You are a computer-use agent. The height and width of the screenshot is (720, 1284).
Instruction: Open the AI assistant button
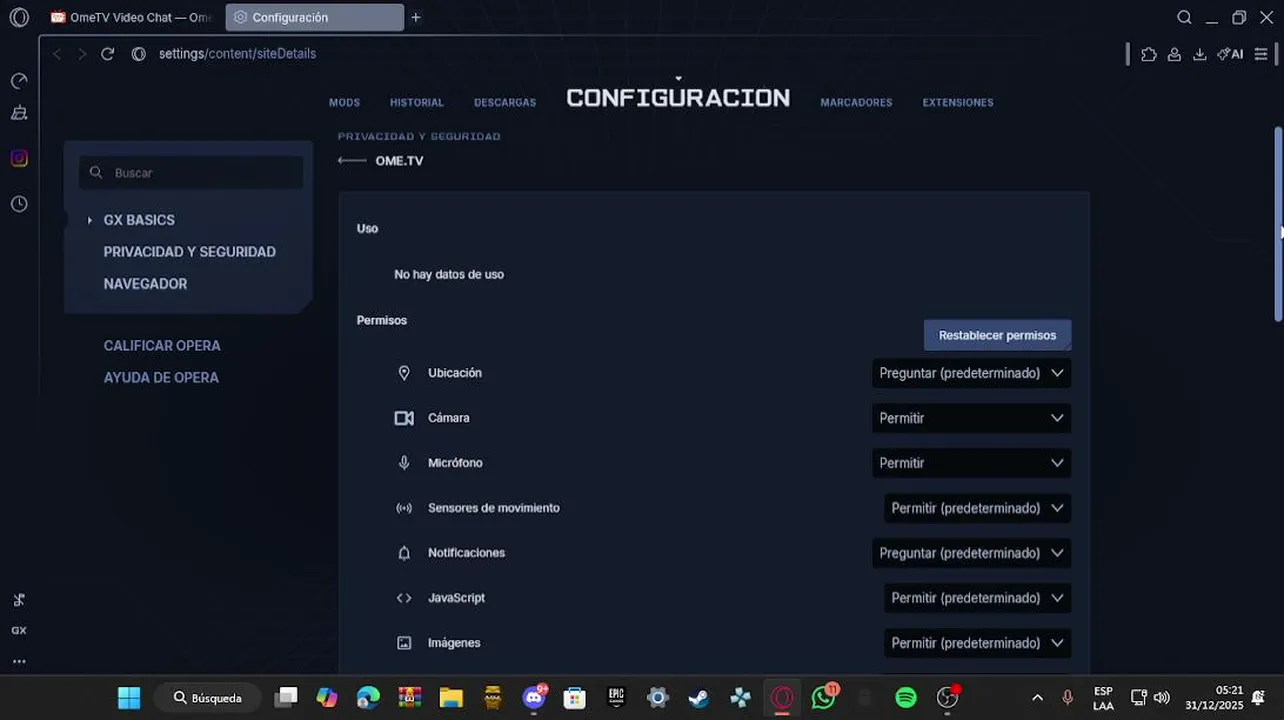tap(1230, 54)
